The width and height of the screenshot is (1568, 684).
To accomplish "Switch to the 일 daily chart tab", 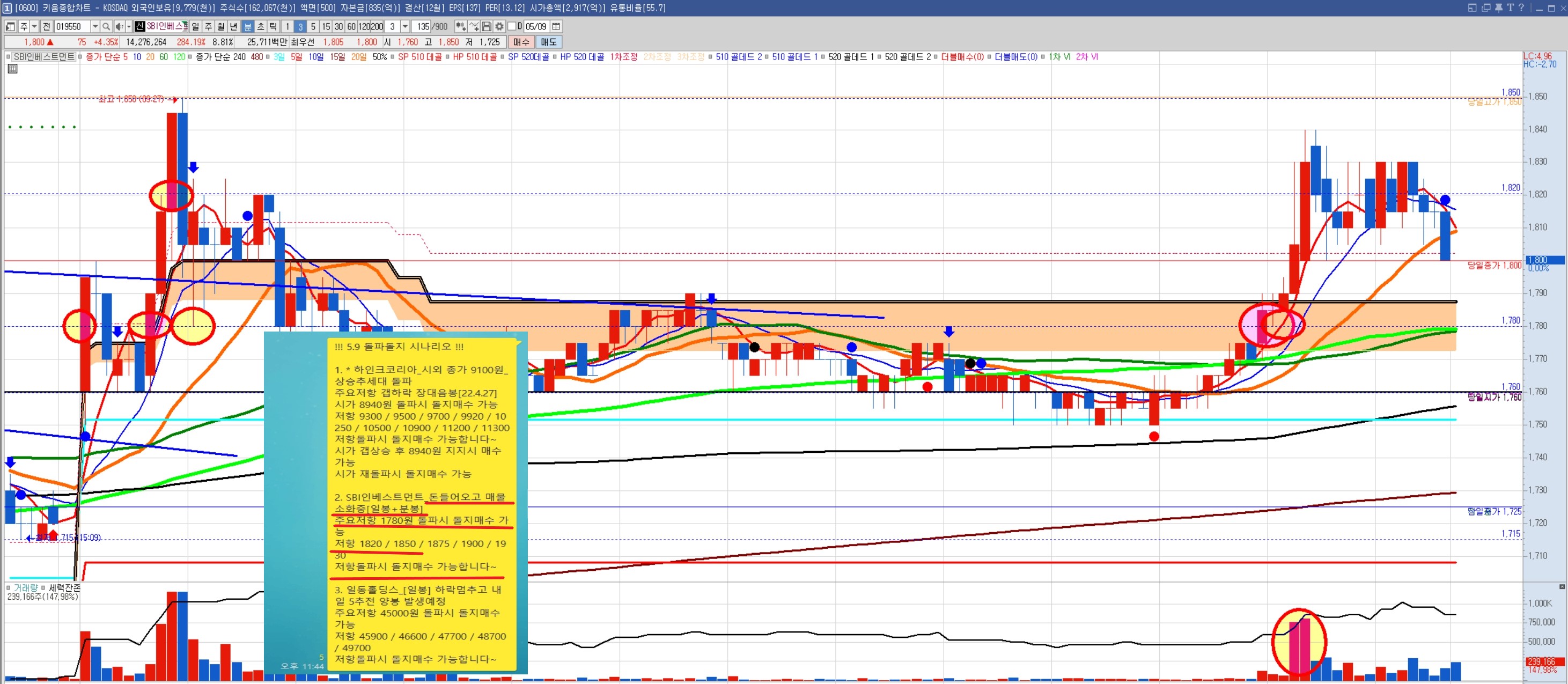I will click(195, 27).
